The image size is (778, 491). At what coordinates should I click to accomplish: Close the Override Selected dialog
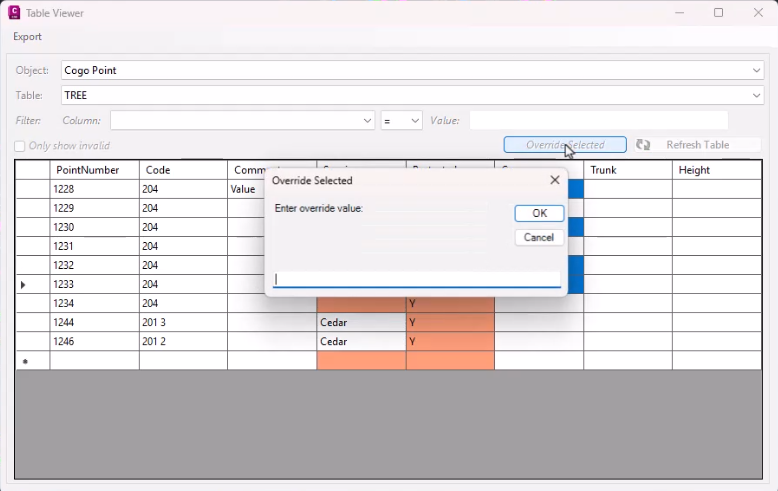tap(554, 180)
